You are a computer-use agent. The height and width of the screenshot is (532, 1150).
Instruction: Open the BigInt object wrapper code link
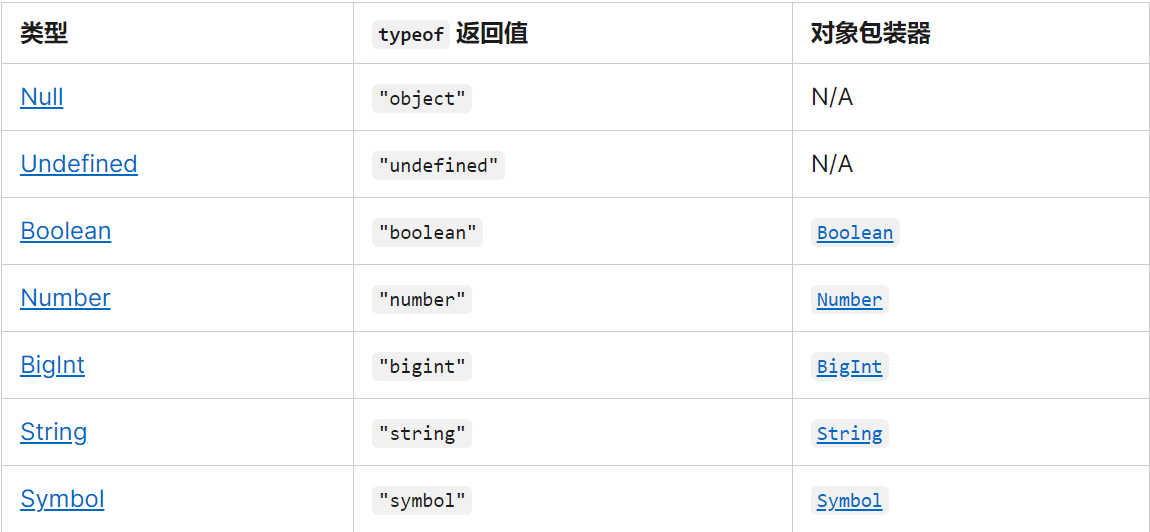click(849, 366)
